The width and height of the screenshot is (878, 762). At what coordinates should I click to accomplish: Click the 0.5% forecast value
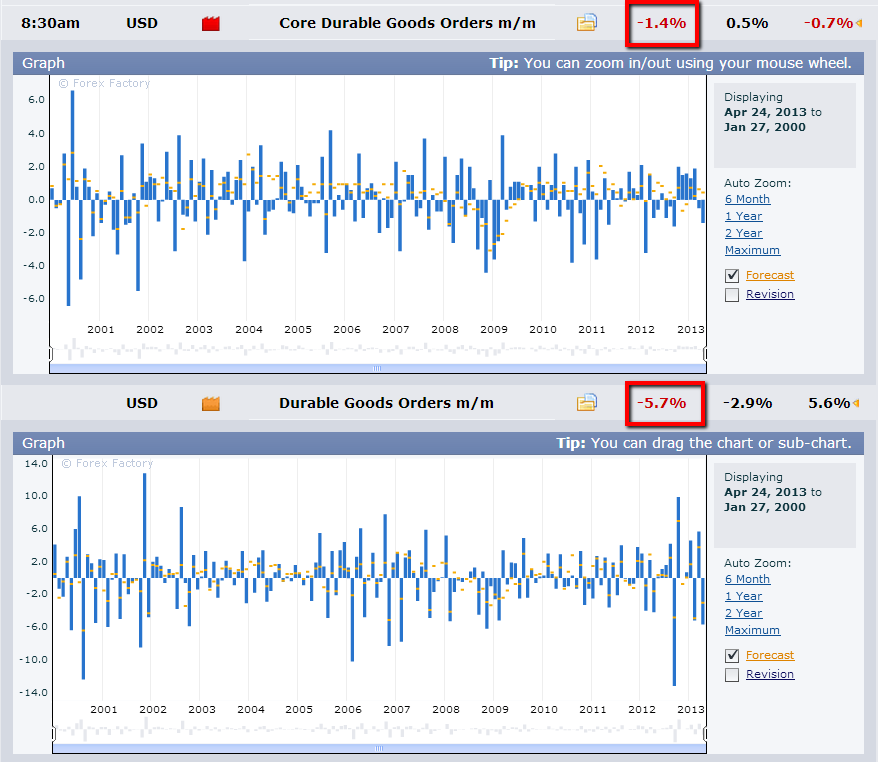[747, 24]
